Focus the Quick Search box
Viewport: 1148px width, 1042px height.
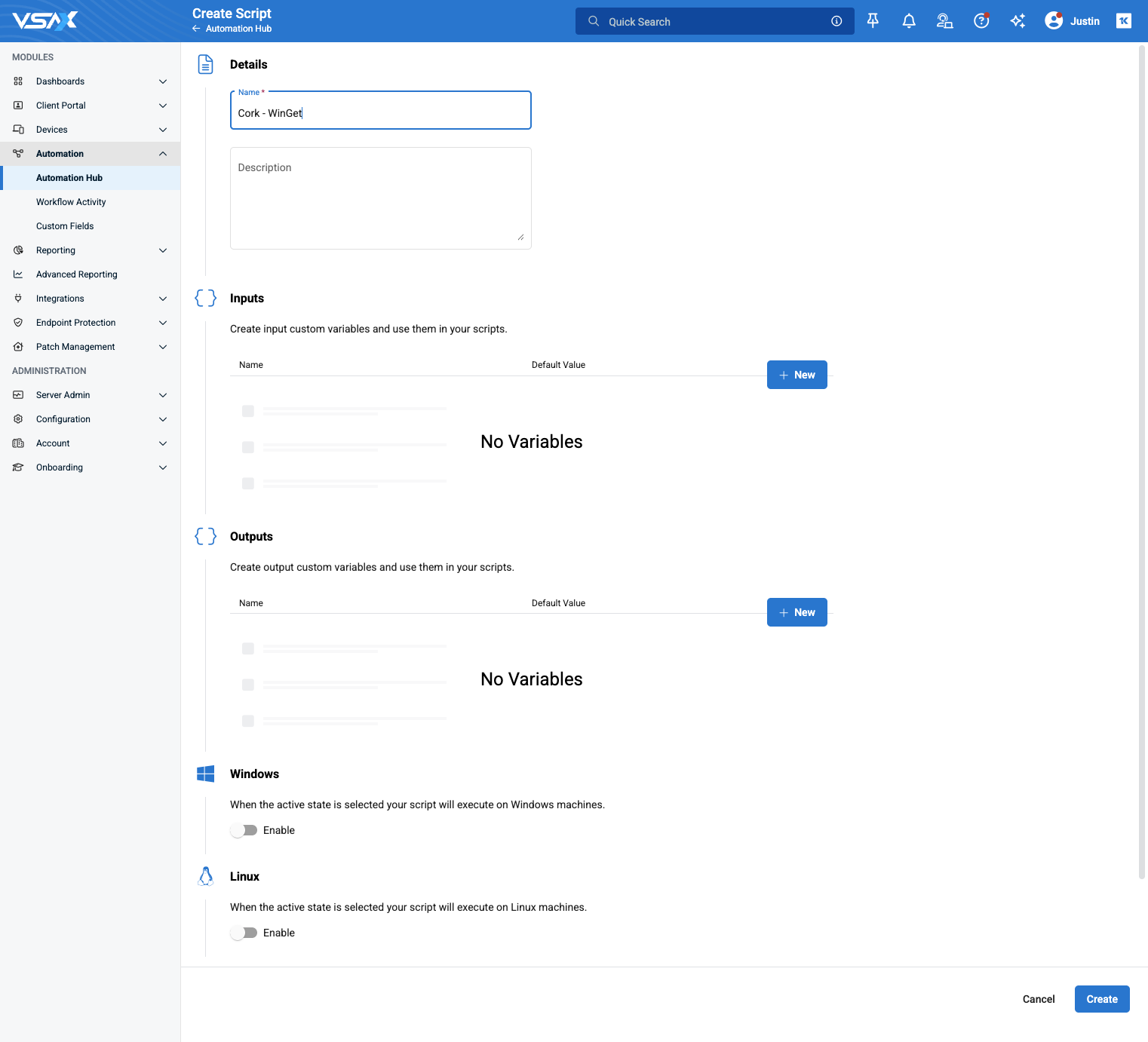pos(715,21)
